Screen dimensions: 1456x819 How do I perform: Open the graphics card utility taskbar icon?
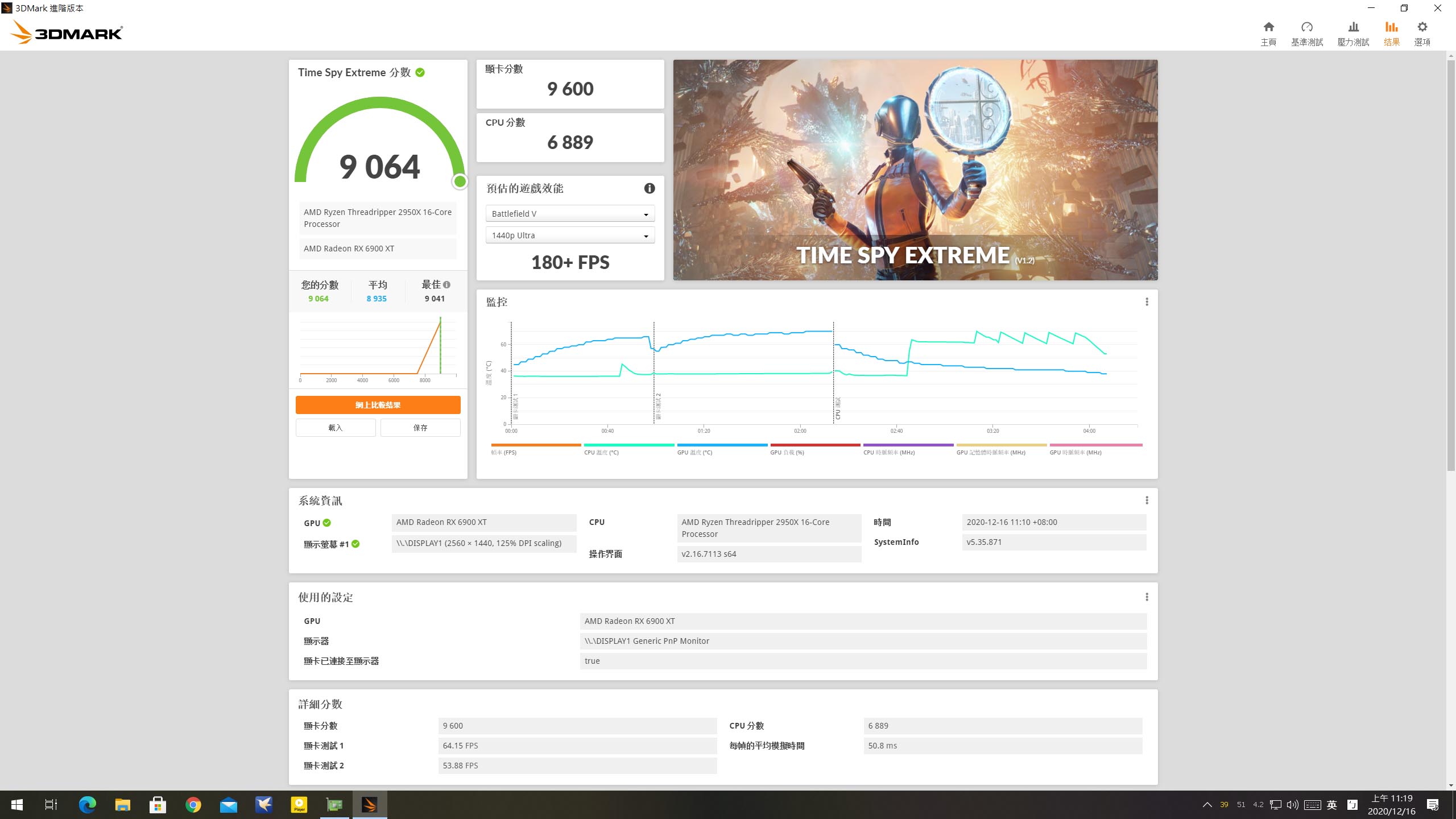point(334,805)
